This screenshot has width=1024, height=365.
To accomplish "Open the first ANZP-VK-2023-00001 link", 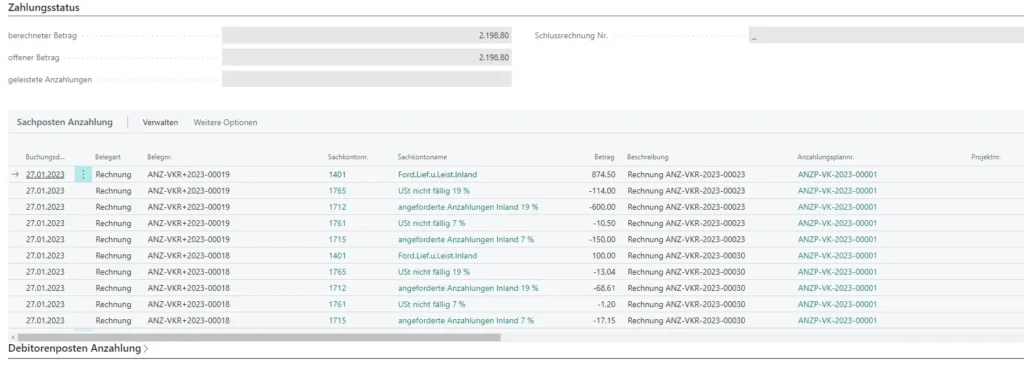I will point(837,174).
